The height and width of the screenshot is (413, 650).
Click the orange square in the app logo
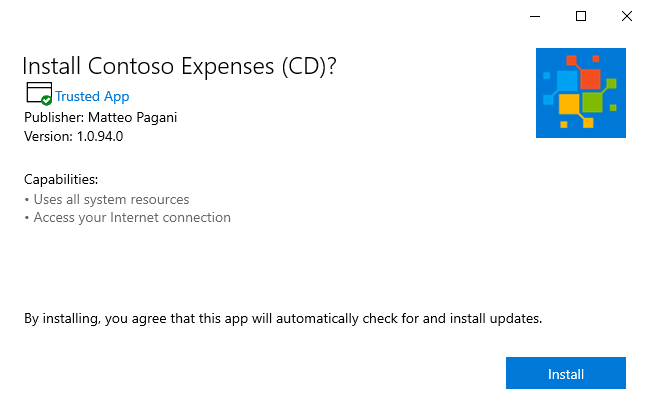tap(590, 78)
